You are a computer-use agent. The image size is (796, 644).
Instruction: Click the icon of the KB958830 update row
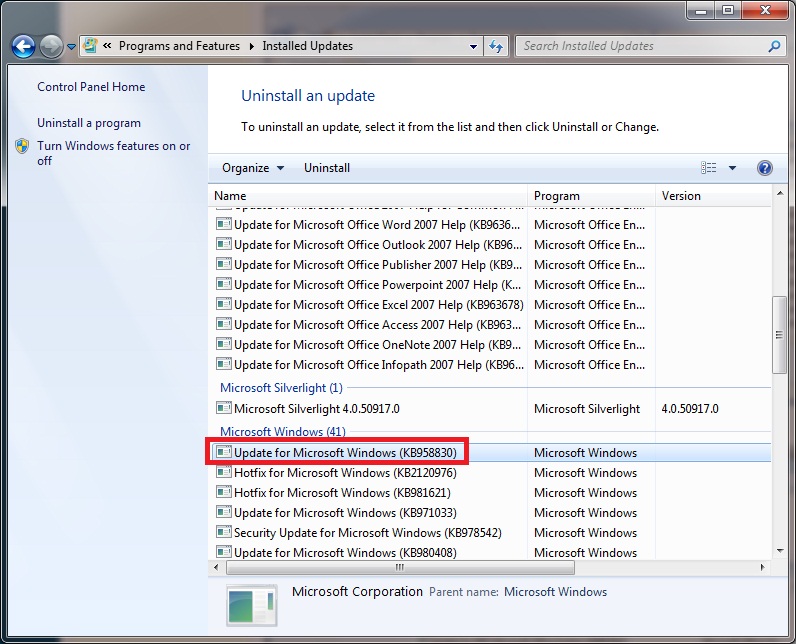[x=223, y=452]
